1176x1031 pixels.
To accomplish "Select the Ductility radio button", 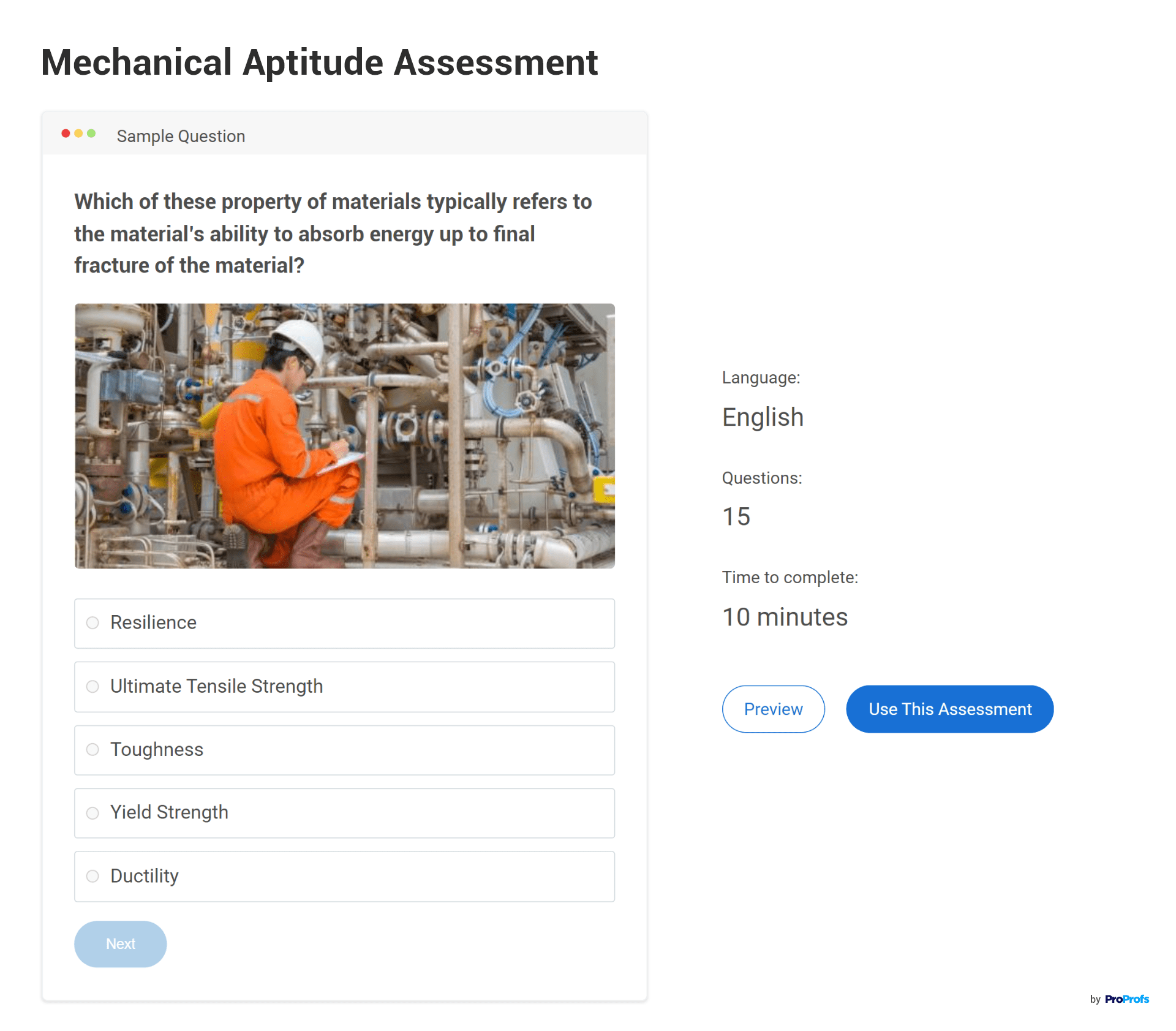I will point(92,876).
